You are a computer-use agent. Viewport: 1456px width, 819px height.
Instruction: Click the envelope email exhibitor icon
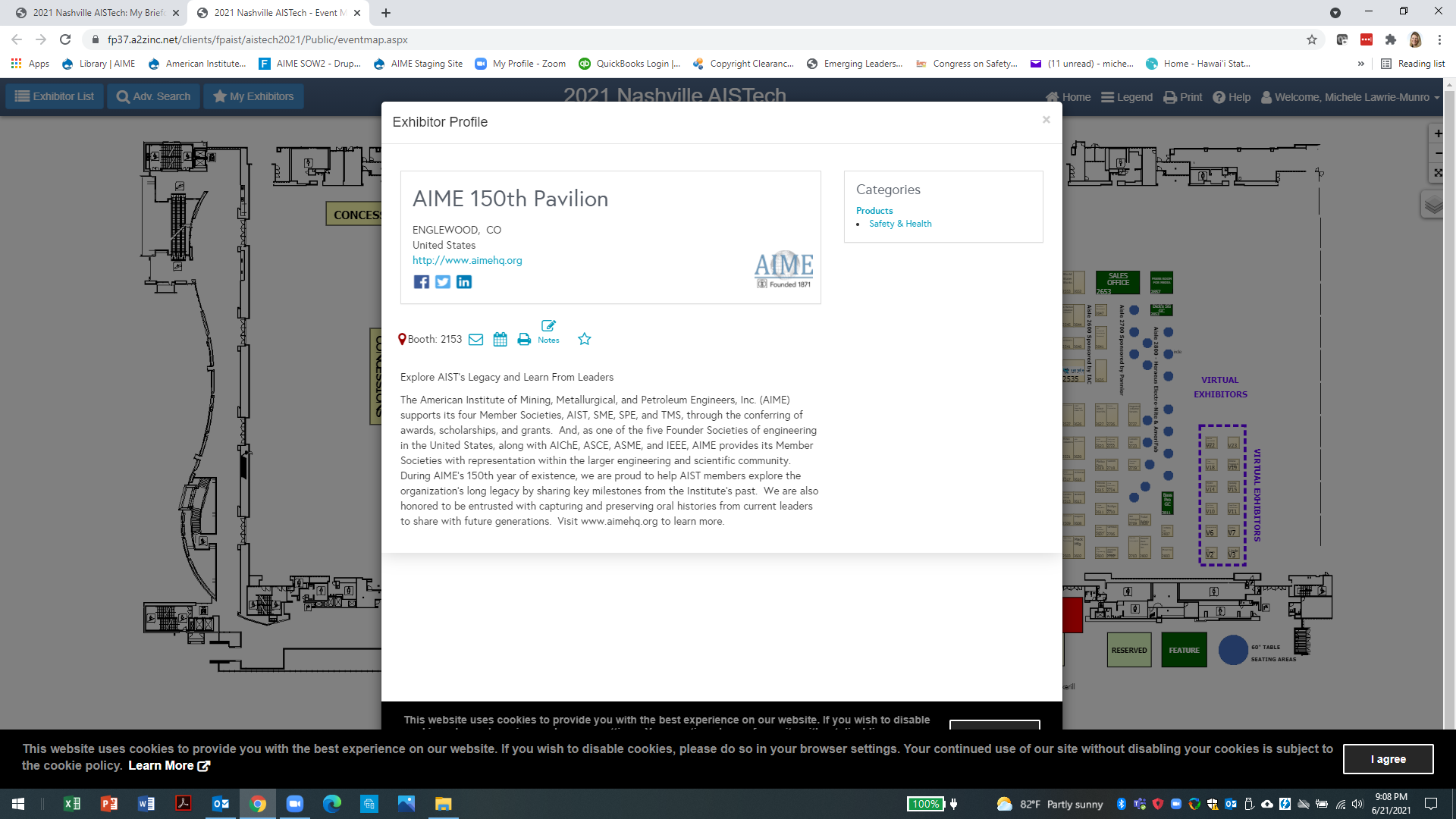click(475, 340)
